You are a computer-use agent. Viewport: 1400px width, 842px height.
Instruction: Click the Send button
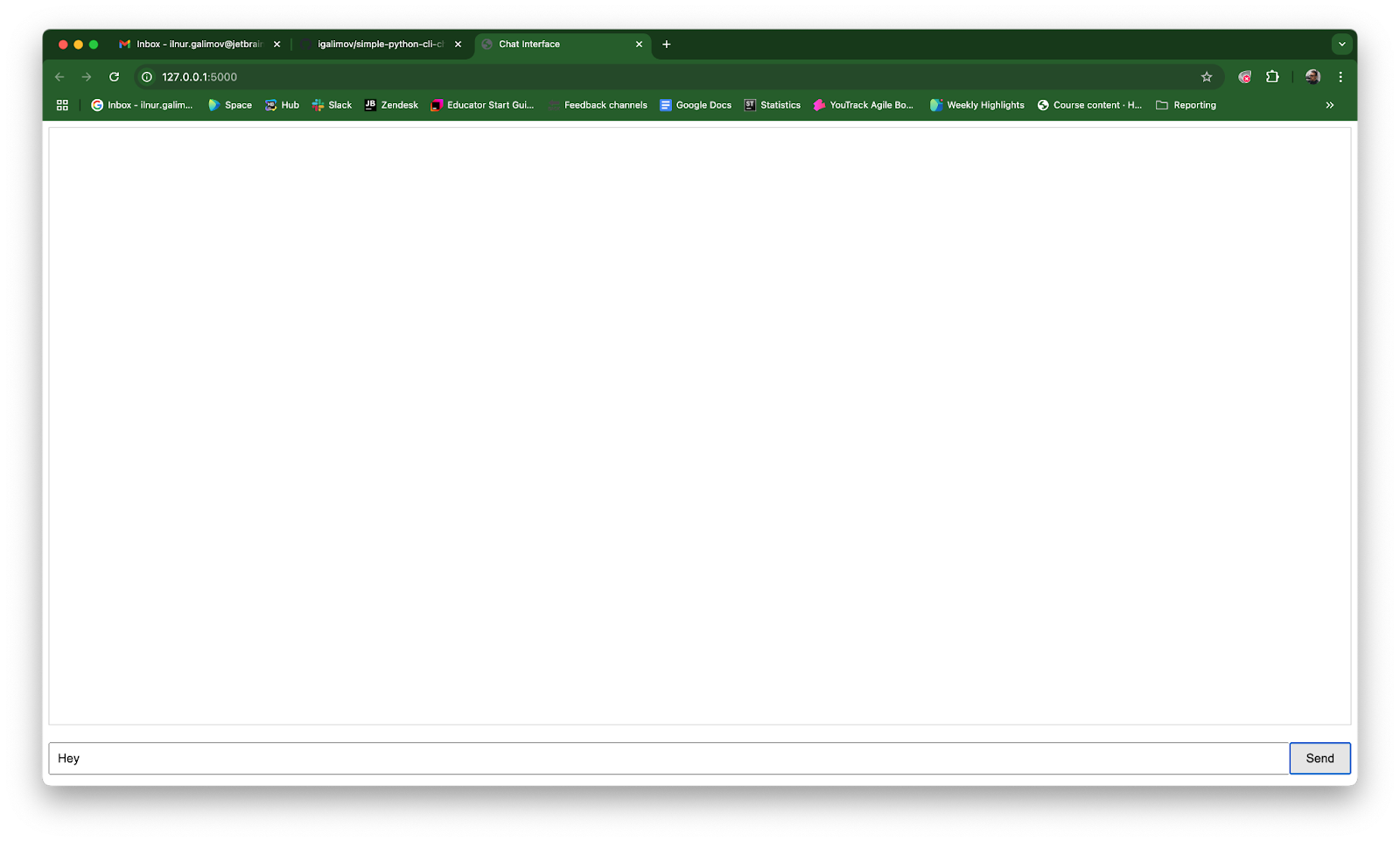click(1319, 758)
